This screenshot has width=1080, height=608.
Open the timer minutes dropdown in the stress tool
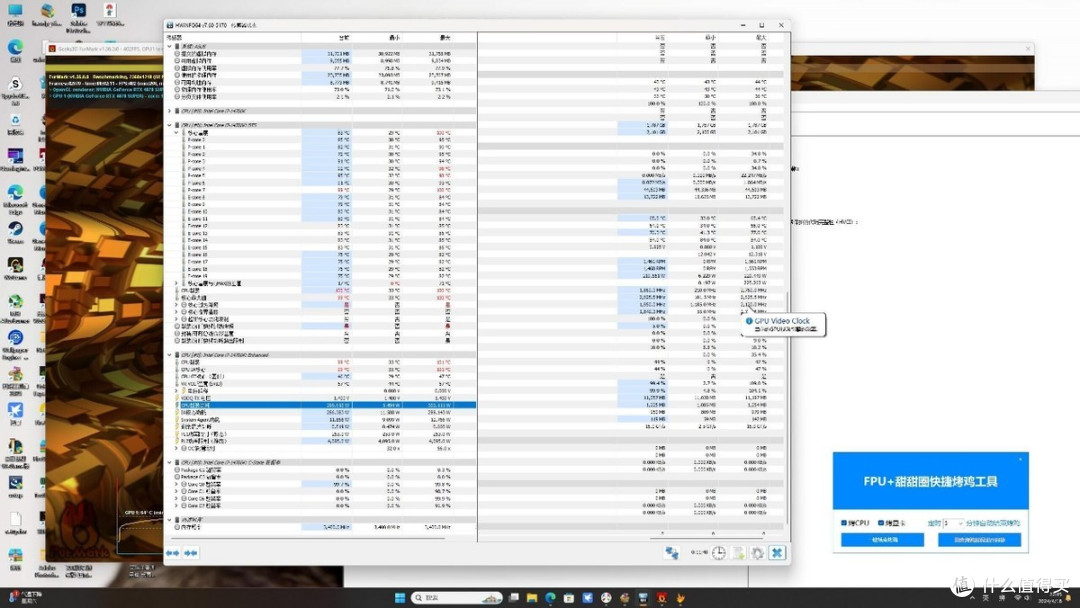(953, 523)
